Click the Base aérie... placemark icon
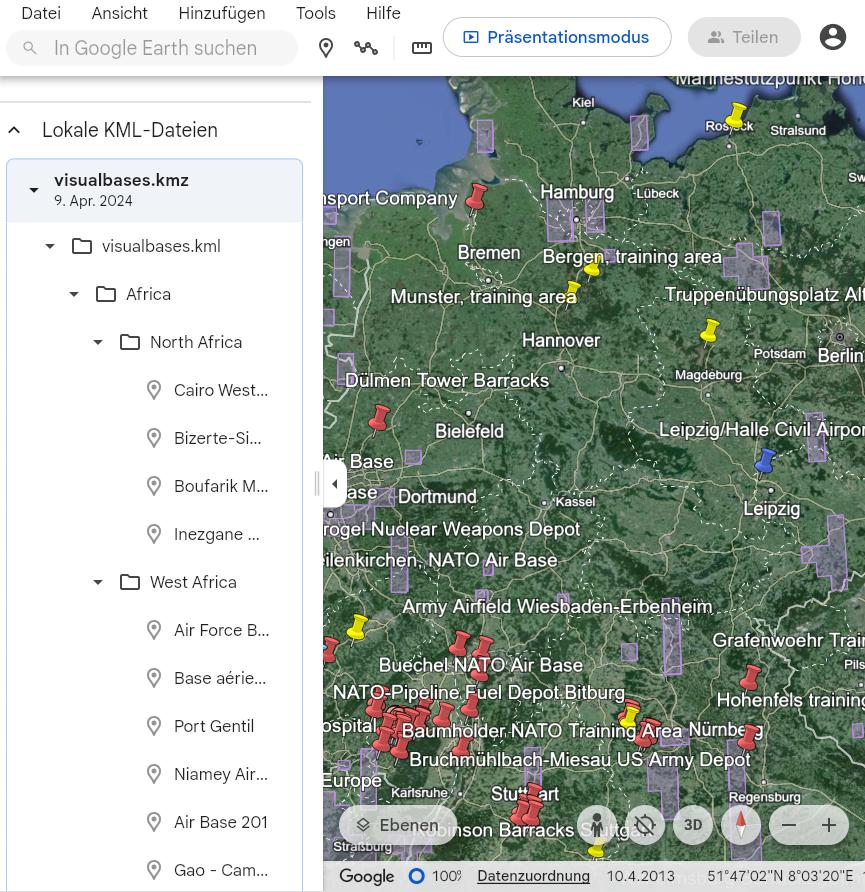This screenshot has height=892, width=865. click(154, 678)
